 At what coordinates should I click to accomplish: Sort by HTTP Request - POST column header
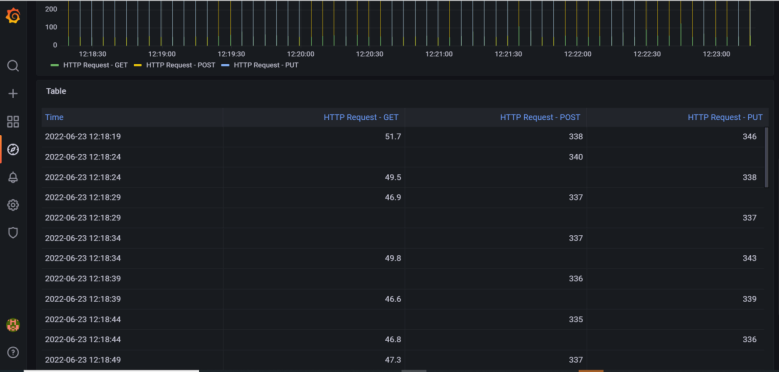point(540,117)
